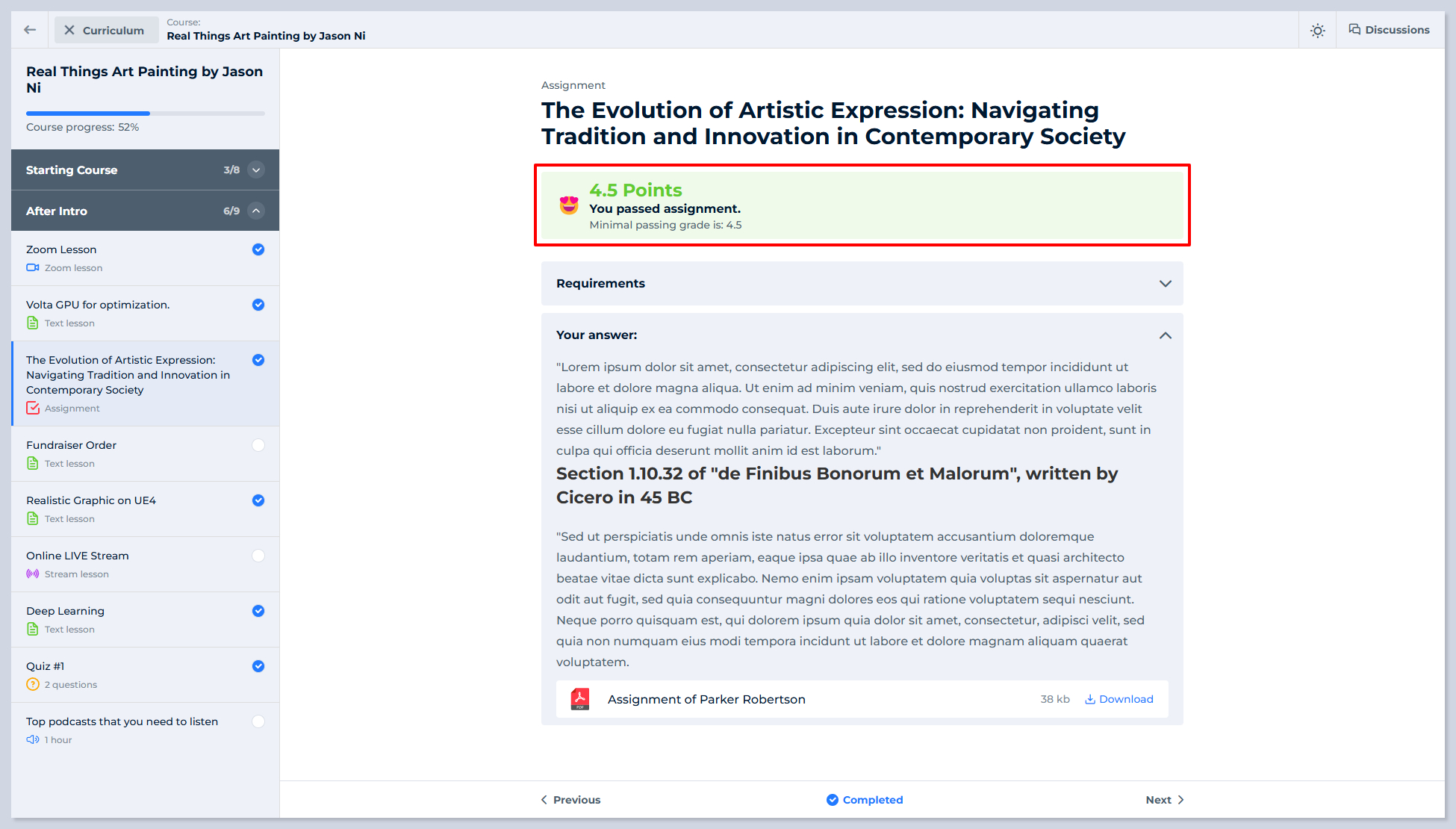Image resolution: width=1456 pixels, height=829 pixels.
Task: Toggle the light/dark theme sun icon
Action: pyautogui.click(x=1318, y=31)
